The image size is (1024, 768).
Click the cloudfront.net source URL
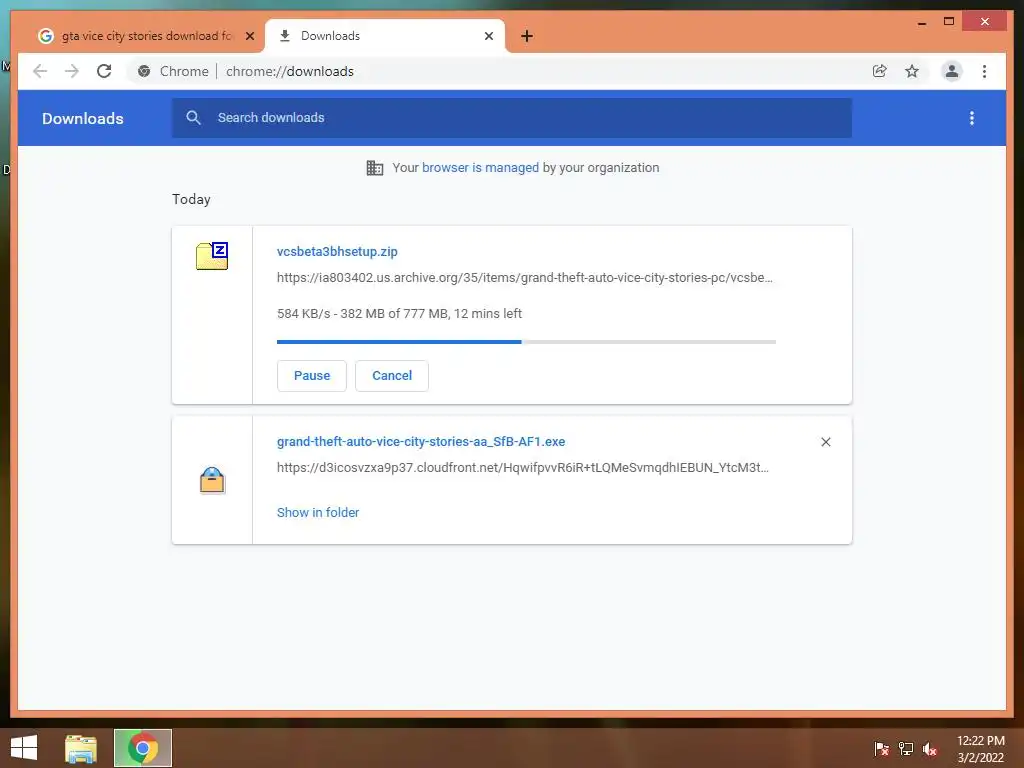pyautogui.click(x=522, y=468)
